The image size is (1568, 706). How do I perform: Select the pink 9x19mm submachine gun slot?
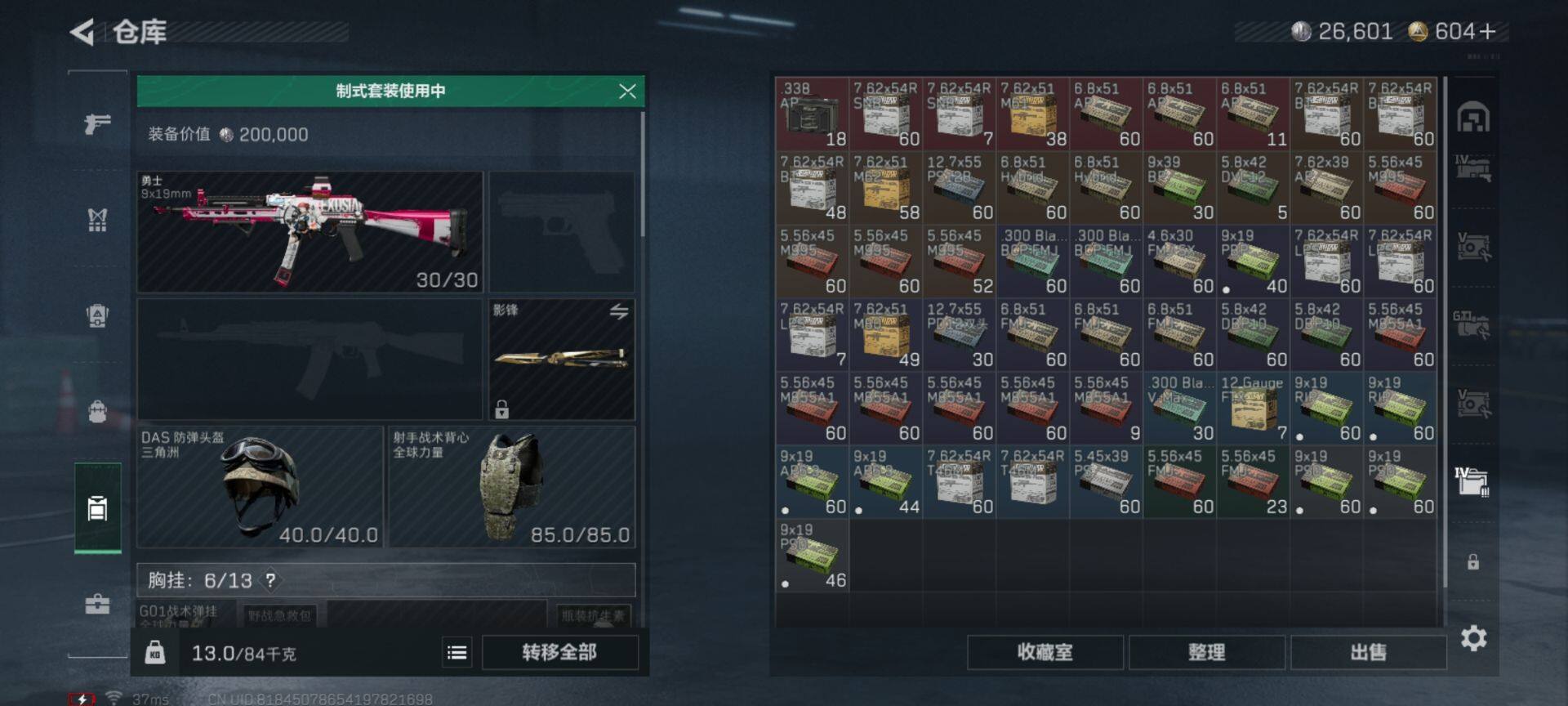(x=310, y=232)
